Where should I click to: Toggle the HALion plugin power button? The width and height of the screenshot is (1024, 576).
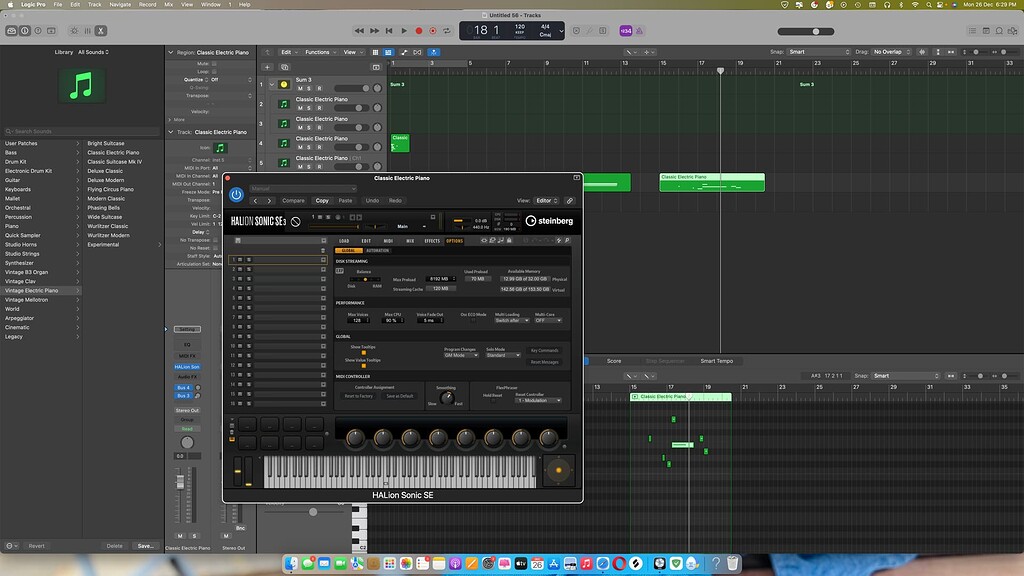(236, 194)
